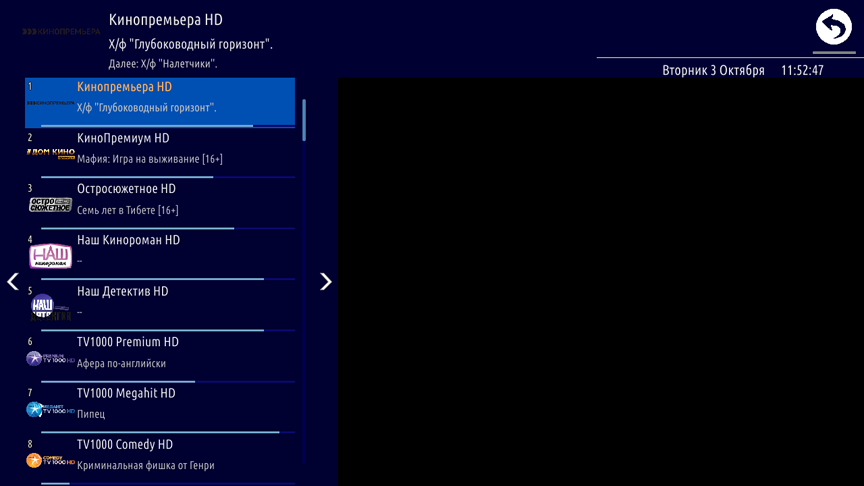Click program Семь лет в Тибете
Screen dimensions: 864x486
point(128,210)
